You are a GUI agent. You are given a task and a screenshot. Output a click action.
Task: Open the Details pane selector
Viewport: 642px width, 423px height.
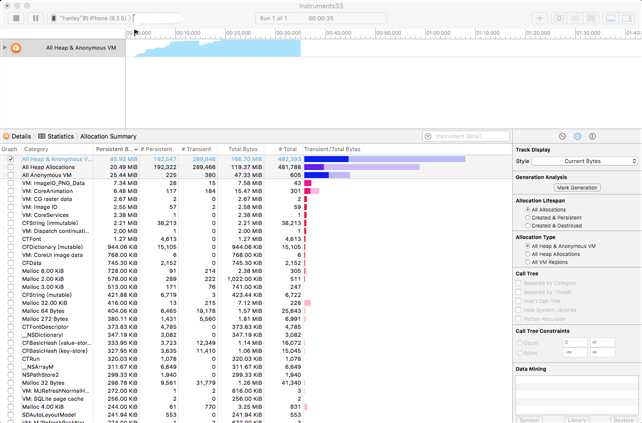pos(17,136)
